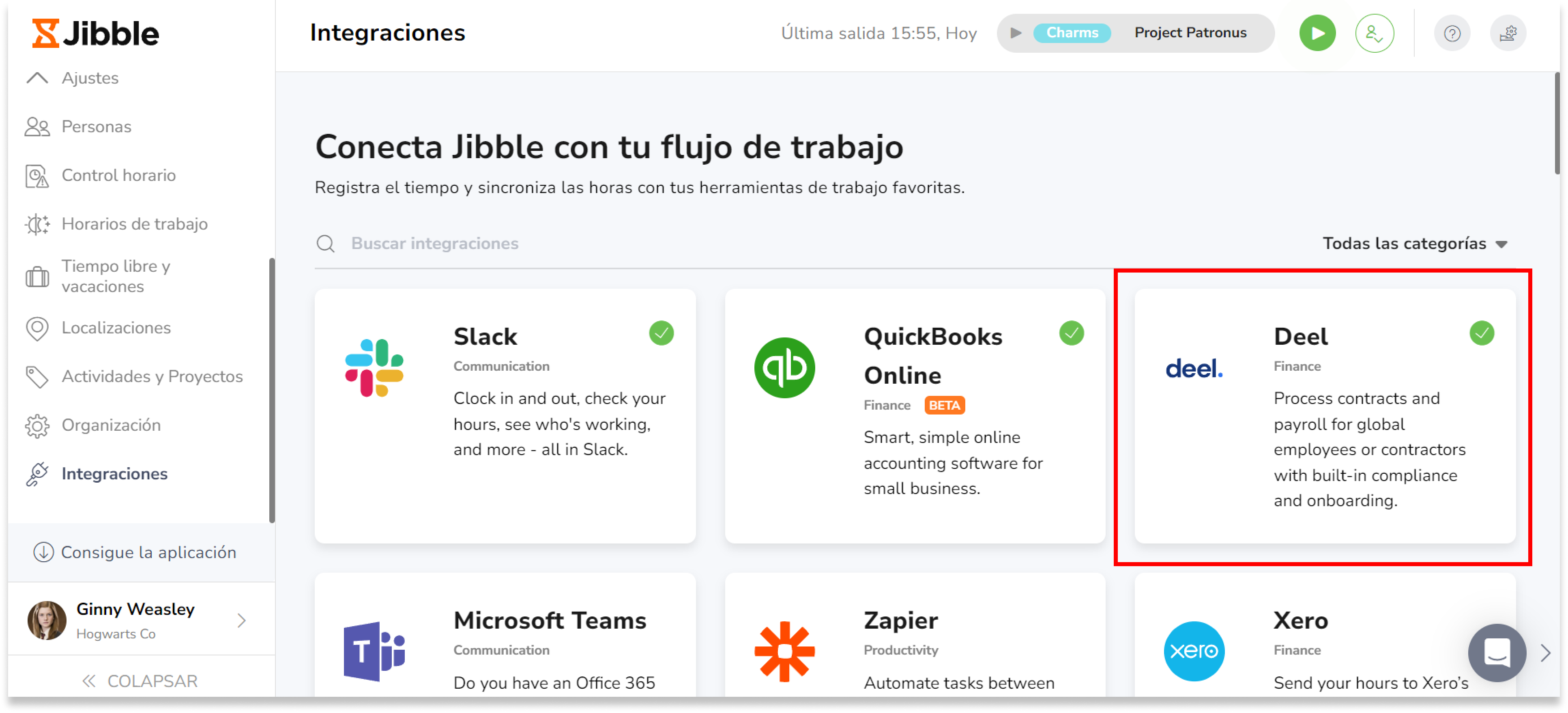Click the right arrow beside chat bubble
This screenshot has width=1568, height=713.
[x=1546, y=653]
